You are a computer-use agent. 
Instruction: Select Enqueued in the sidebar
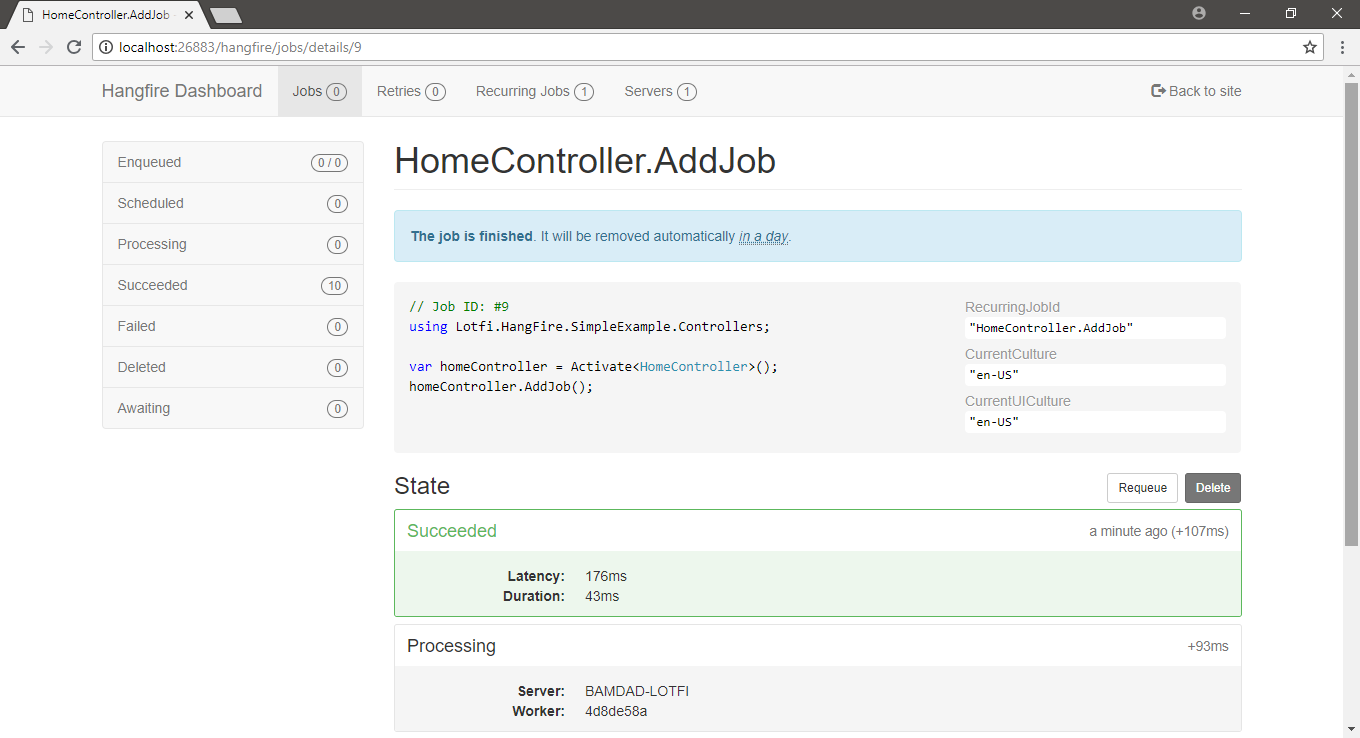[x=233, y=162]
